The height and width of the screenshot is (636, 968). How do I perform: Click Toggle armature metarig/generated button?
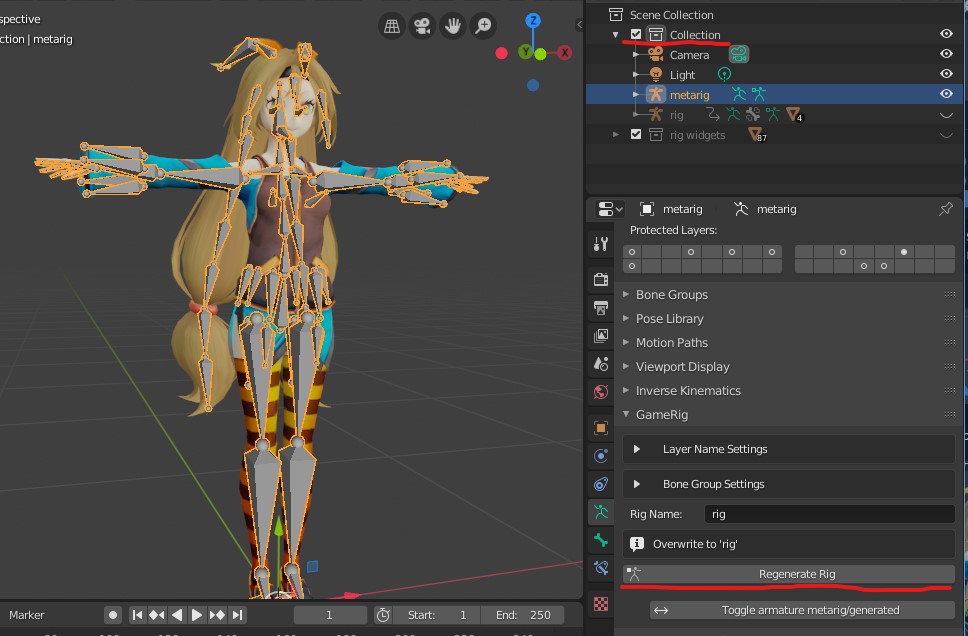pyautogui.click(x=803, y=610)
